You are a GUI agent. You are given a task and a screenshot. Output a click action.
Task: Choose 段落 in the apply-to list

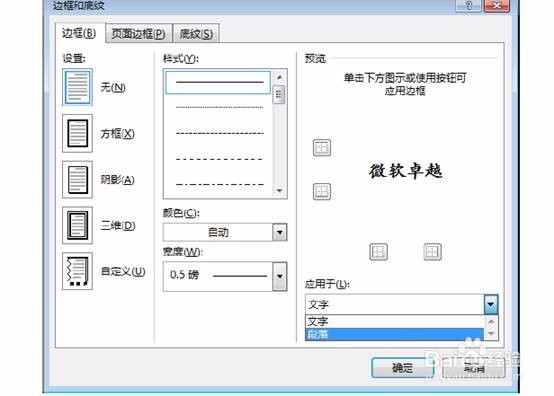pyautogui.click(x=394, y=334)
